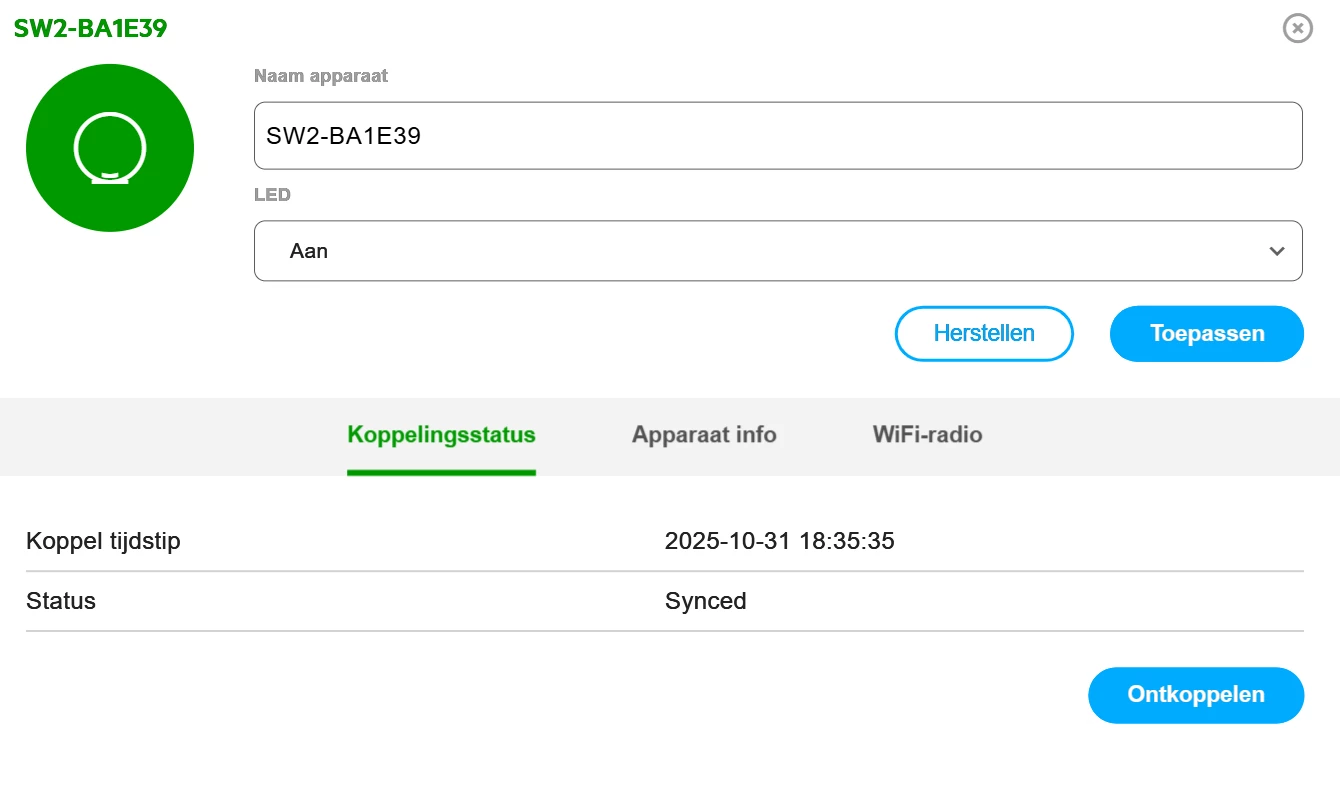Image resolution: width=1341 pixels, height=787 pixels.
Task: Open the LED dropdown showing Aan
Action: (x=777, y=251)
